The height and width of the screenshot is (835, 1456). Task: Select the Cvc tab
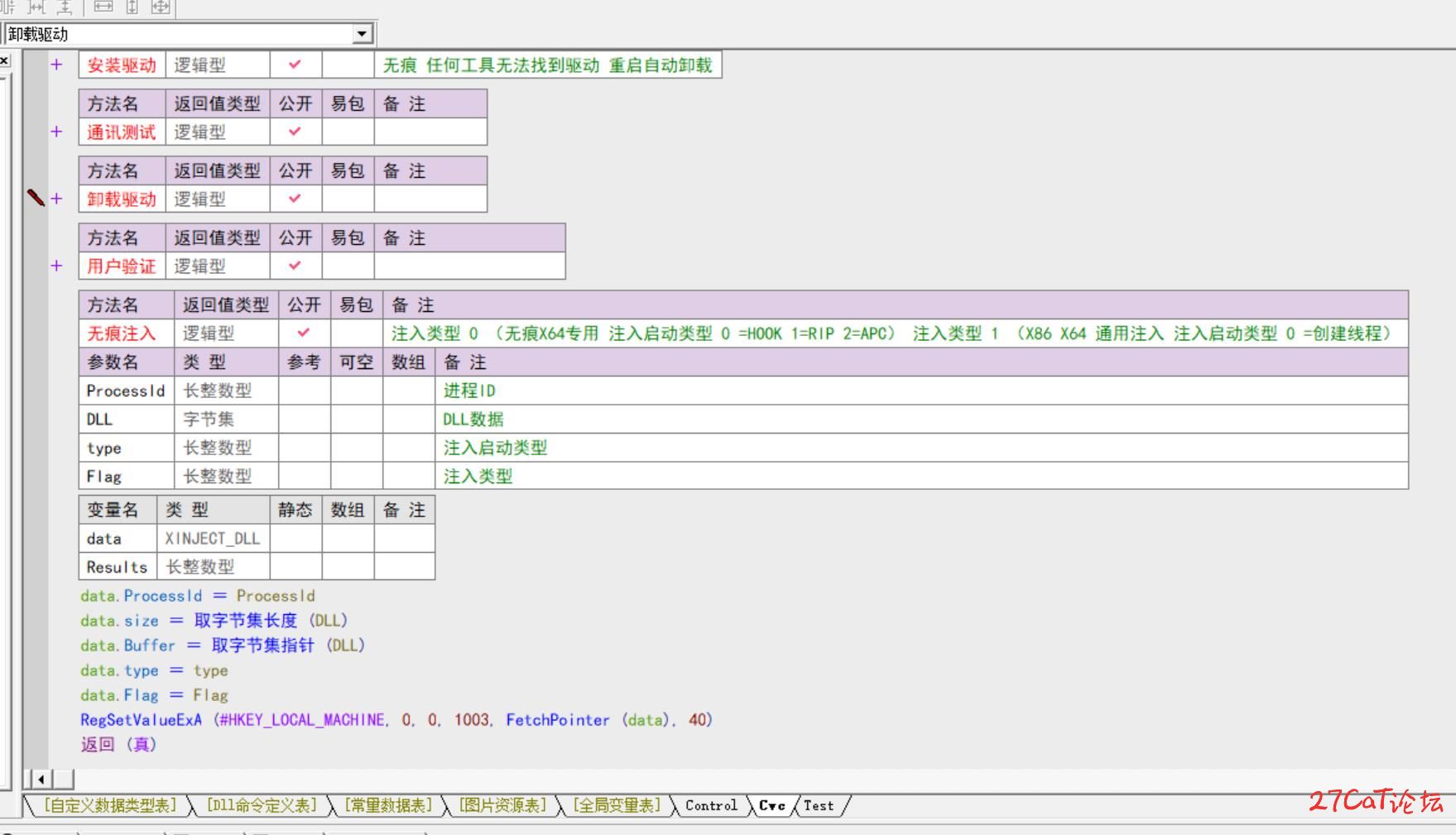tap(771, 805)
